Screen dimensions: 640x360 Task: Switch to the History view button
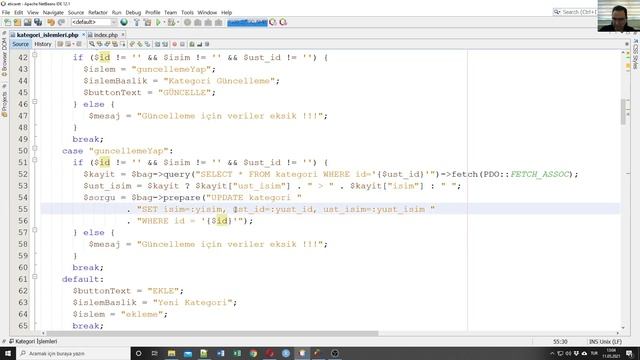coord(43,44)
